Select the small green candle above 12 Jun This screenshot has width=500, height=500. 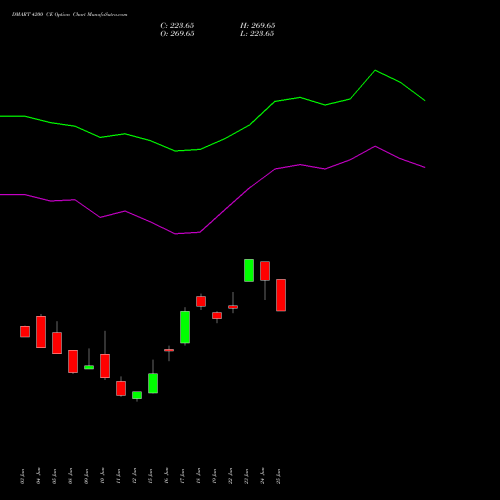[x=137, y=395]
